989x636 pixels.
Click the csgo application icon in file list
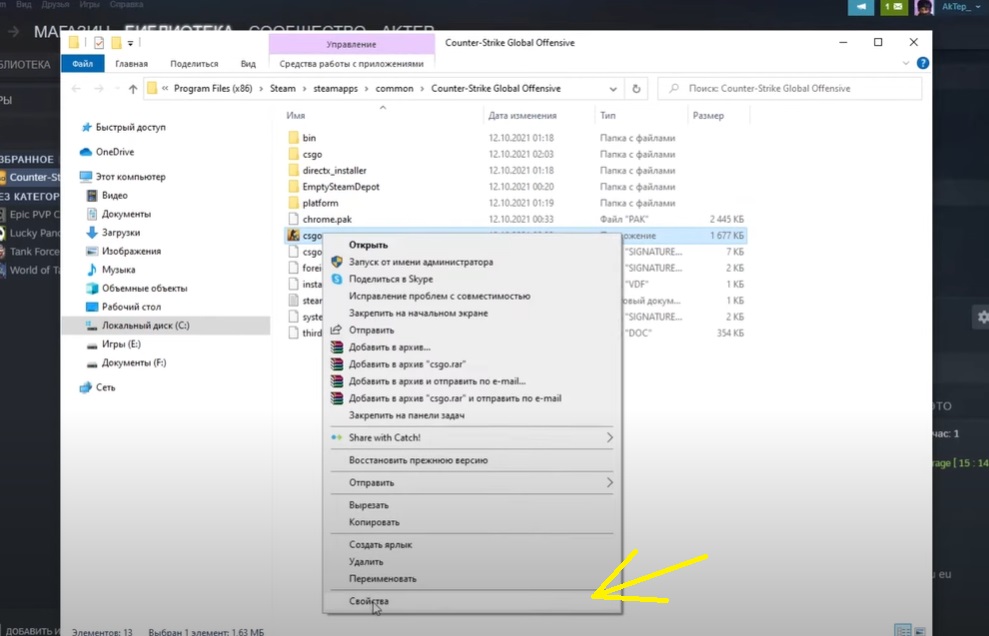point(293,236)
